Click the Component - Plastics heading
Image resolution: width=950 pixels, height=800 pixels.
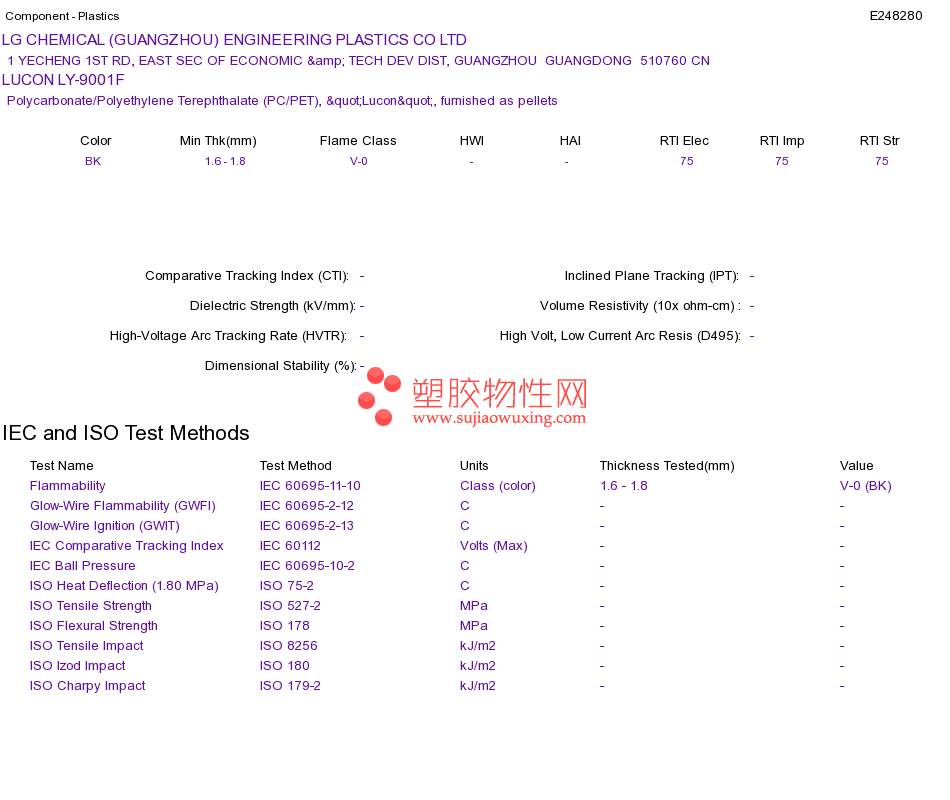coord(62,16)
